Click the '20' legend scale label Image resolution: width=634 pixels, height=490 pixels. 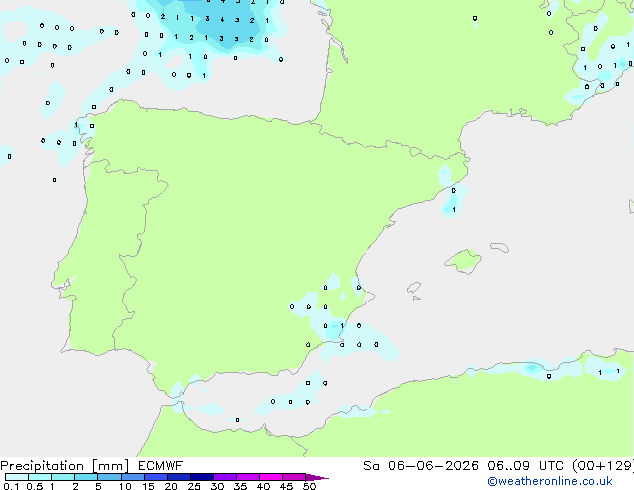171,486
